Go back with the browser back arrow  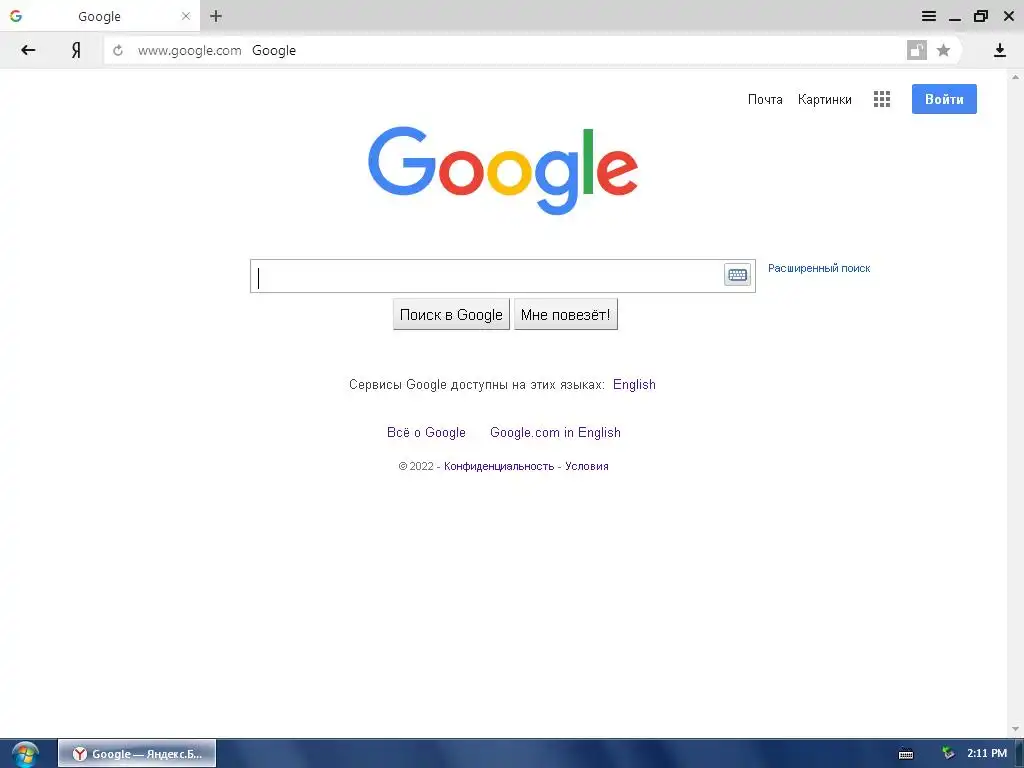[x=27, y=50]
